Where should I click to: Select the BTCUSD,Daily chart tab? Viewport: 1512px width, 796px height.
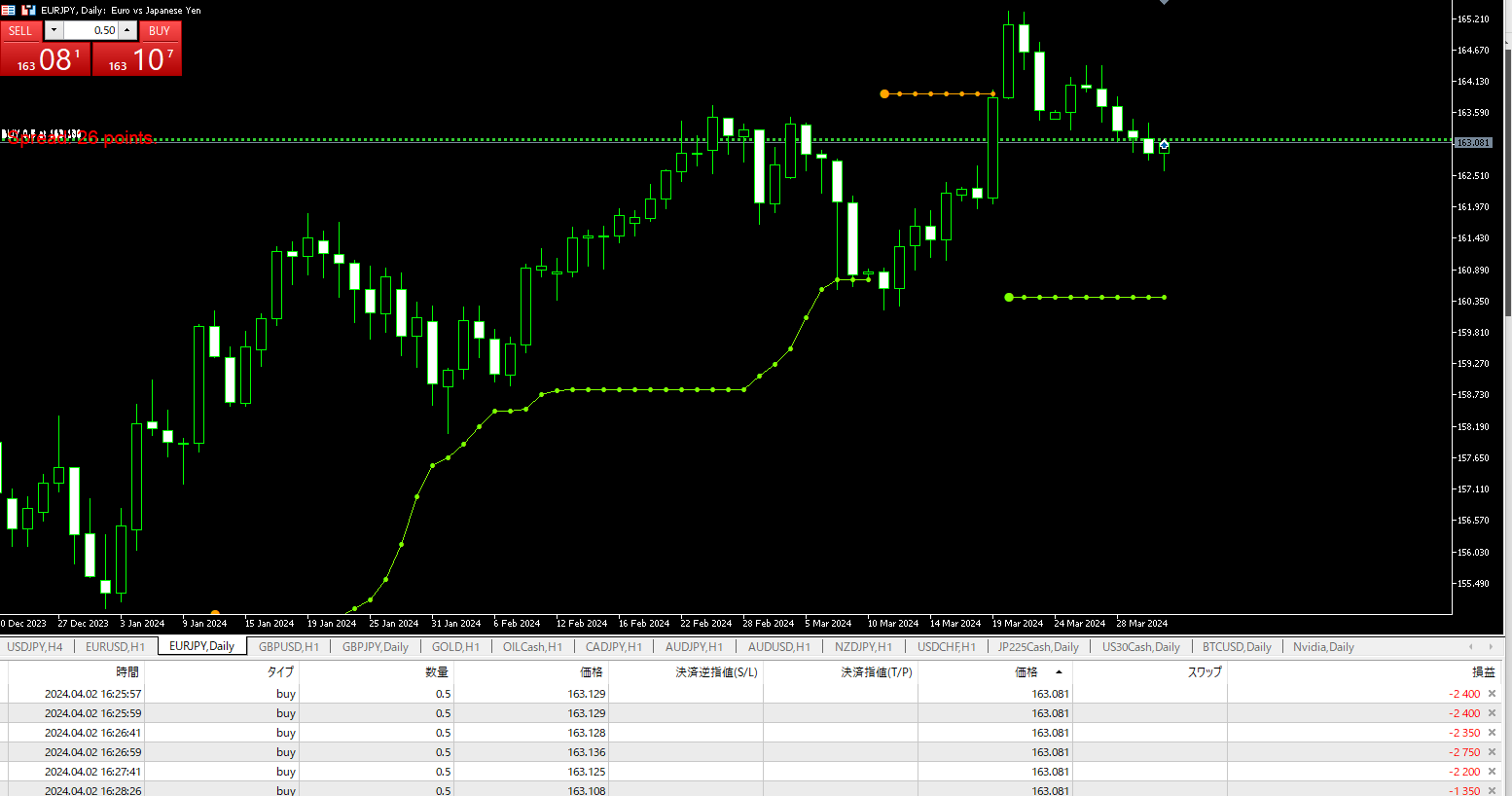pyautogui.click(x=1236, y=647)
